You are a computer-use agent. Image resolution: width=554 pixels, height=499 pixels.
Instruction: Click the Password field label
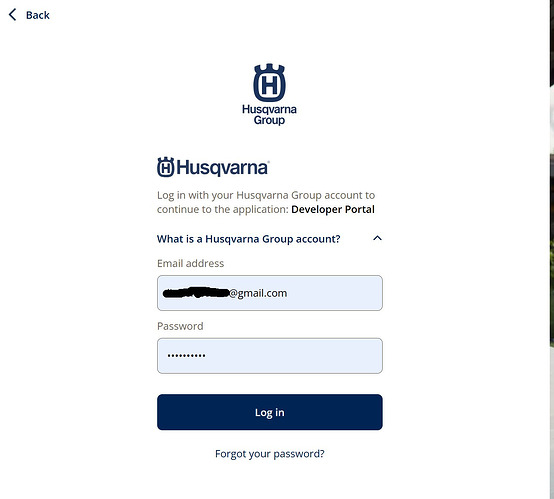(x=180, y=326)
